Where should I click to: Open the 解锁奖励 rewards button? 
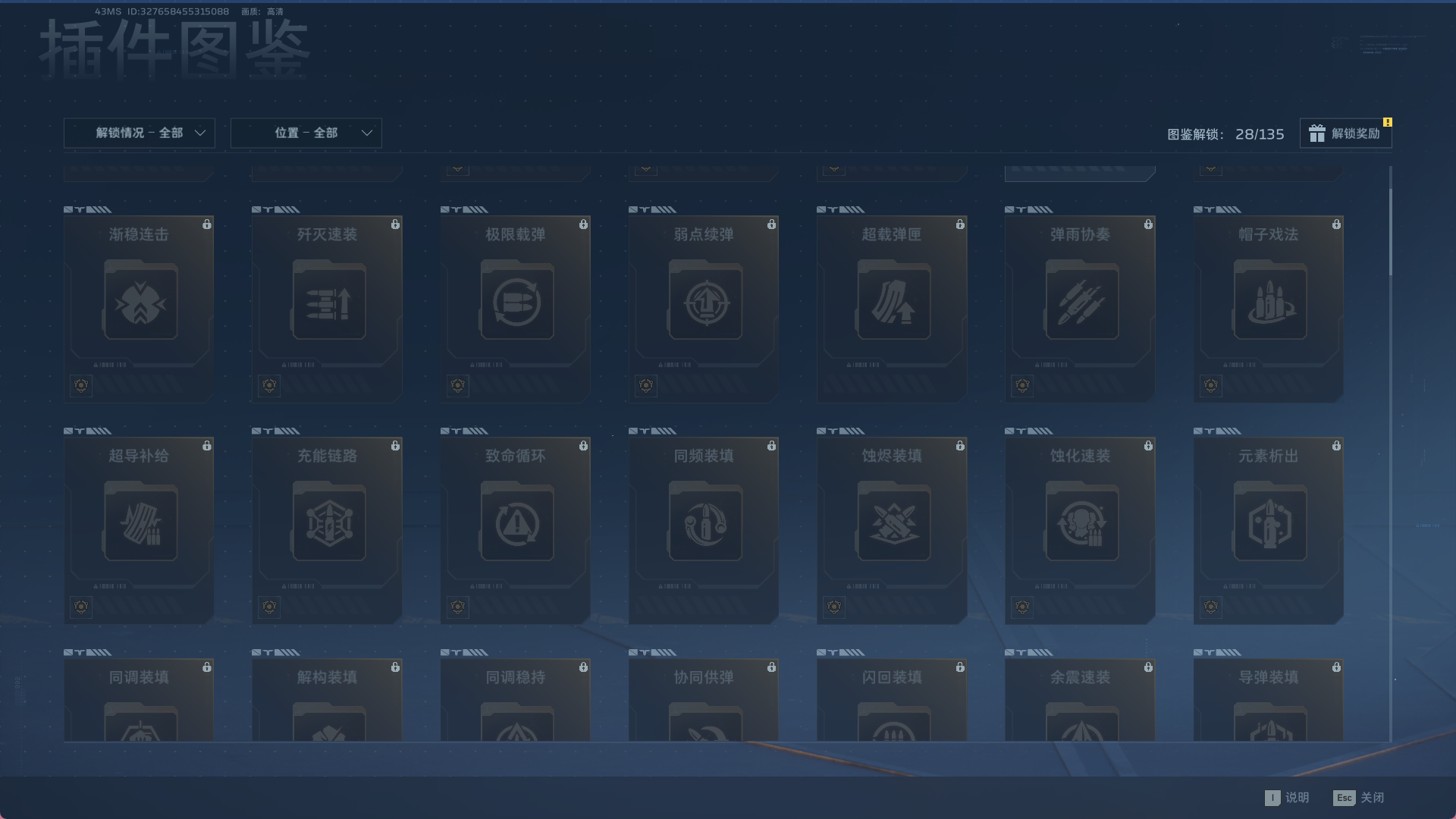1345,133
